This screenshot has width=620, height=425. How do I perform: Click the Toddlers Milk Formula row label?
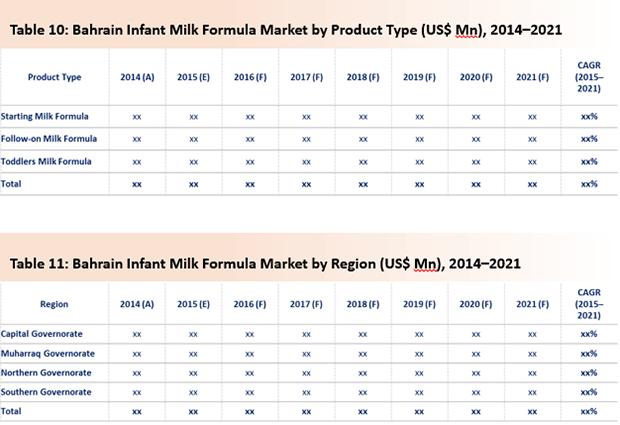point(46,161)
